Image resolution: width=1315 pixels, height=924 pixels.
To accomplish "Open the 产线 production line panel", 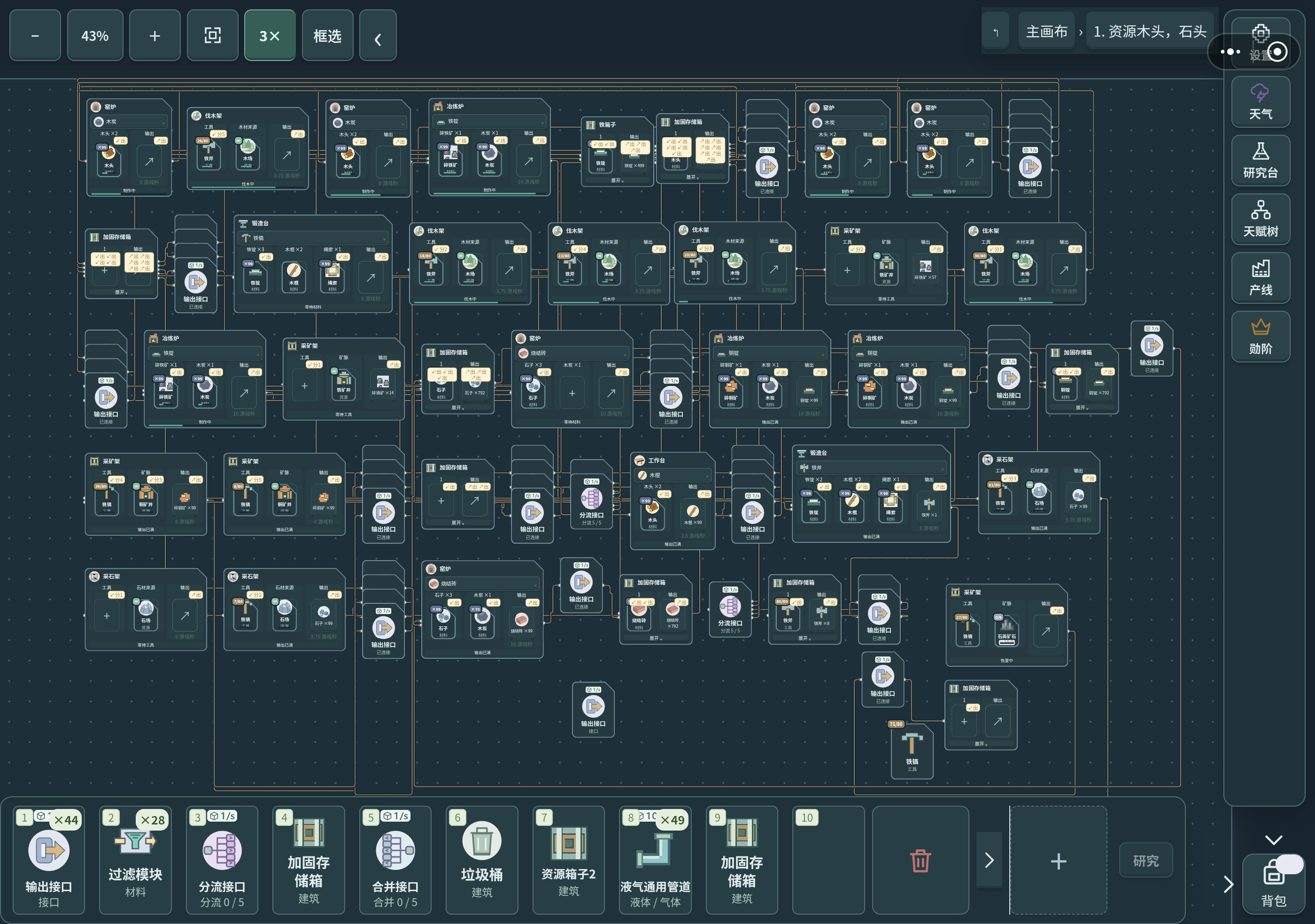I will (x=1260, y=277).
